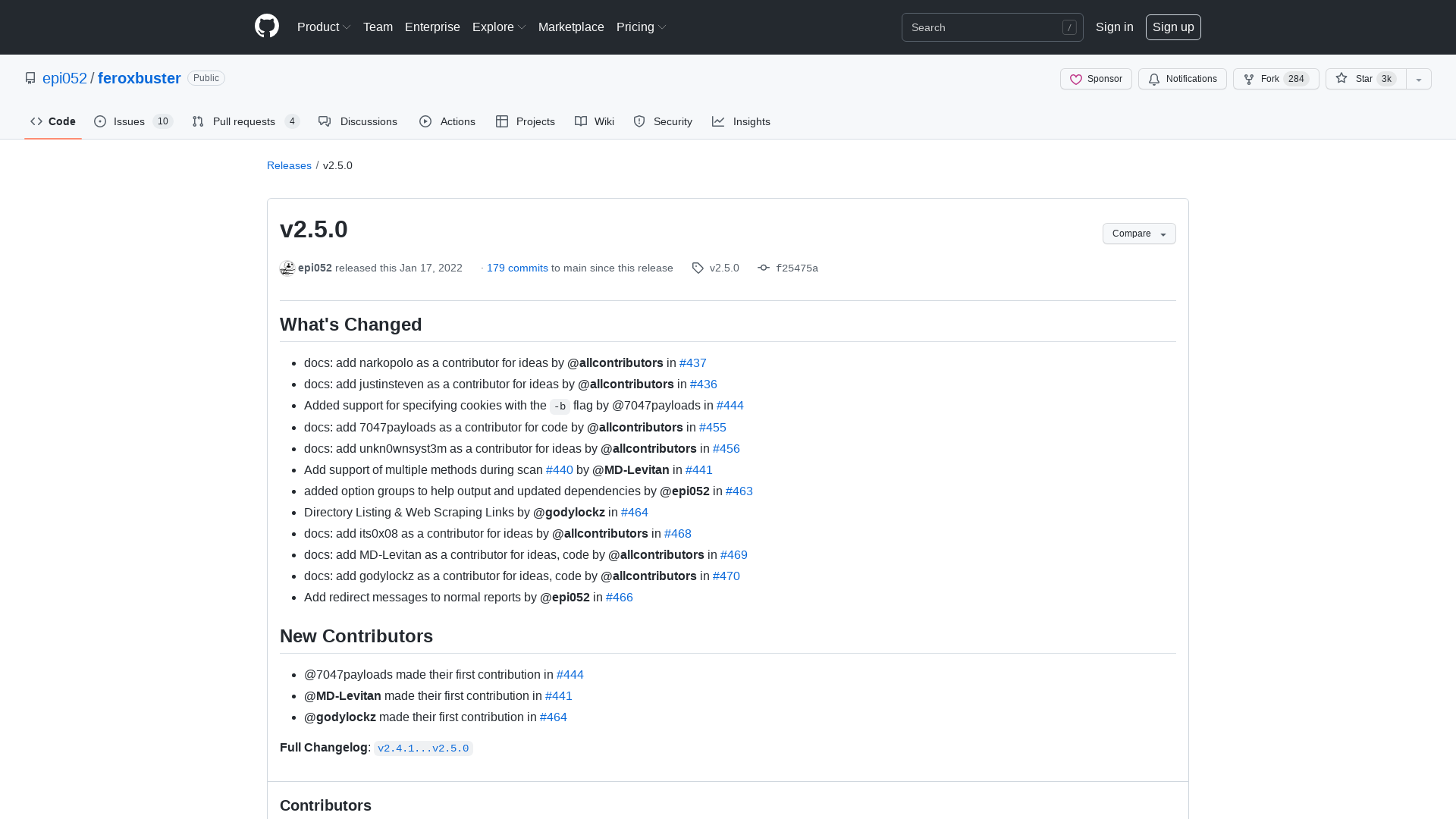Open pull request #436
Viewport: 1456px width, 819px height.
704,384
